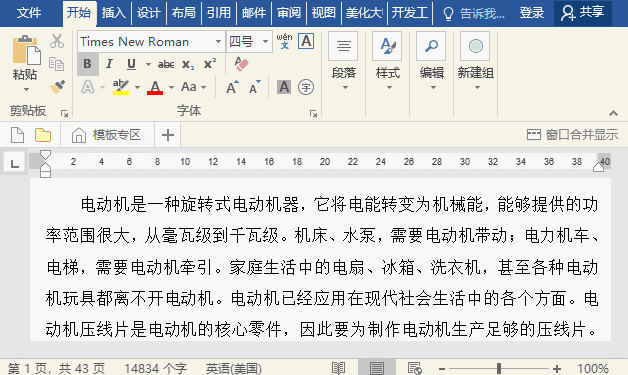The image size is (628, 375).
Task: Click the tab stop selector L box
Action: 14,162
